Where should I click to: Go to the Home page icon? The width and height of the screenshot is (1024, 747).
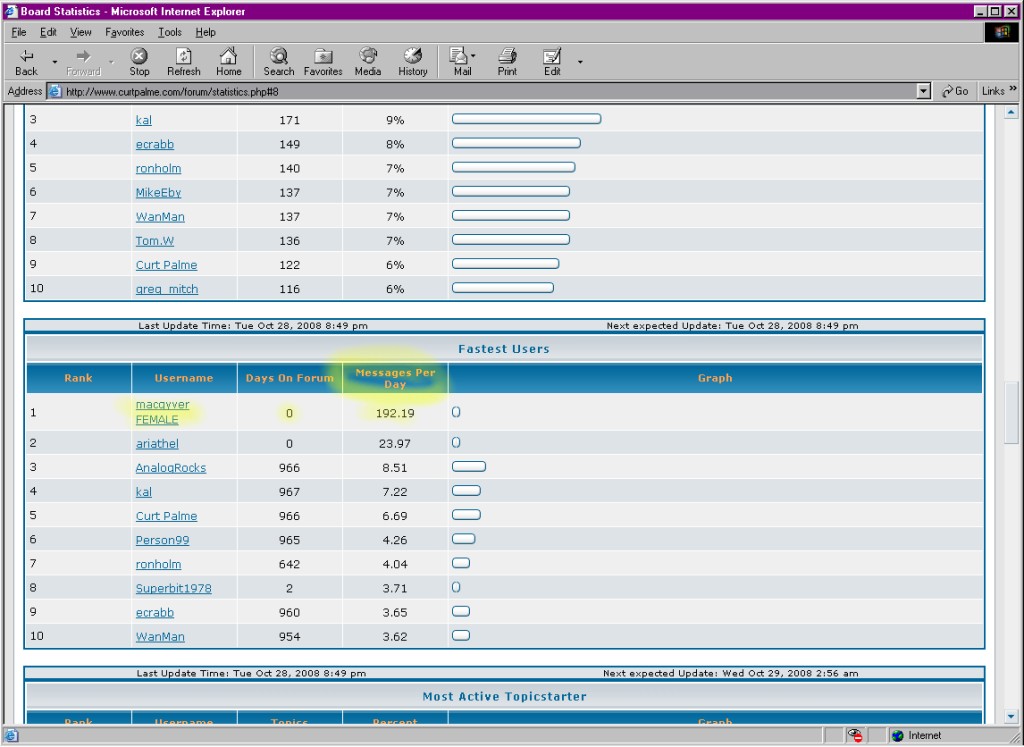point(229,62)
